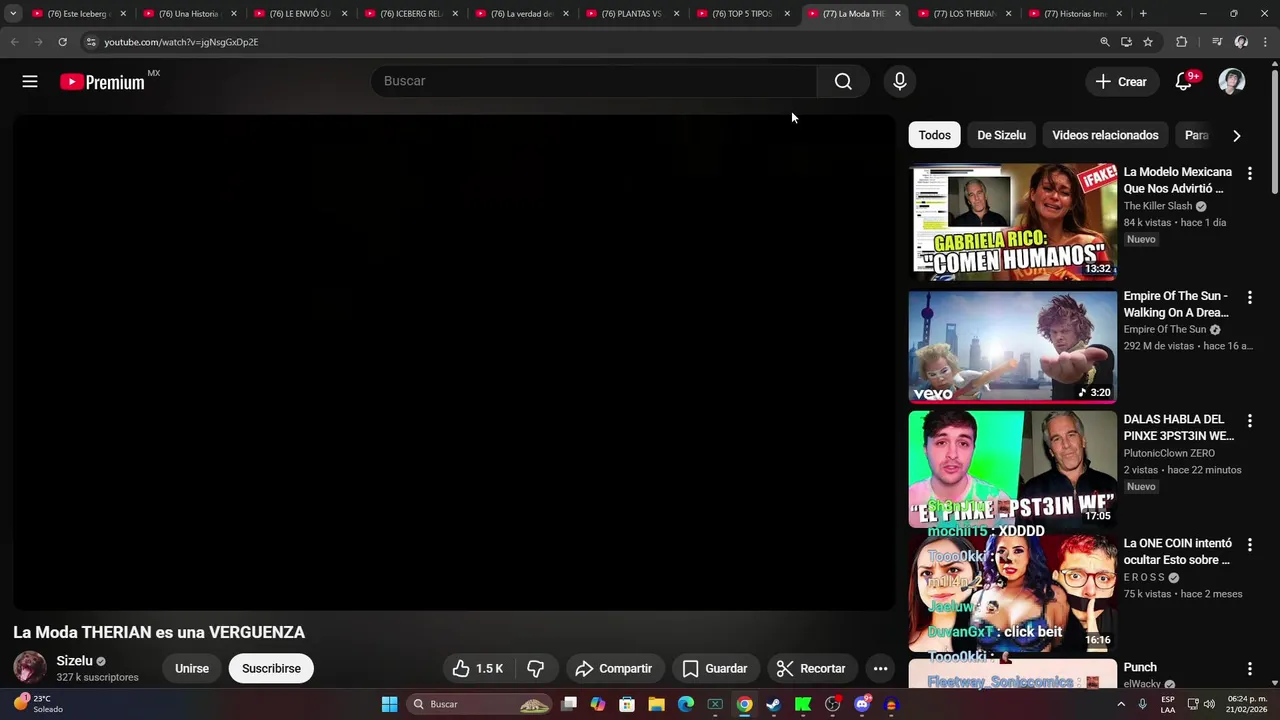Switch input language ESP LAA indicator
1280x720 pixels.
[1168, 704]
